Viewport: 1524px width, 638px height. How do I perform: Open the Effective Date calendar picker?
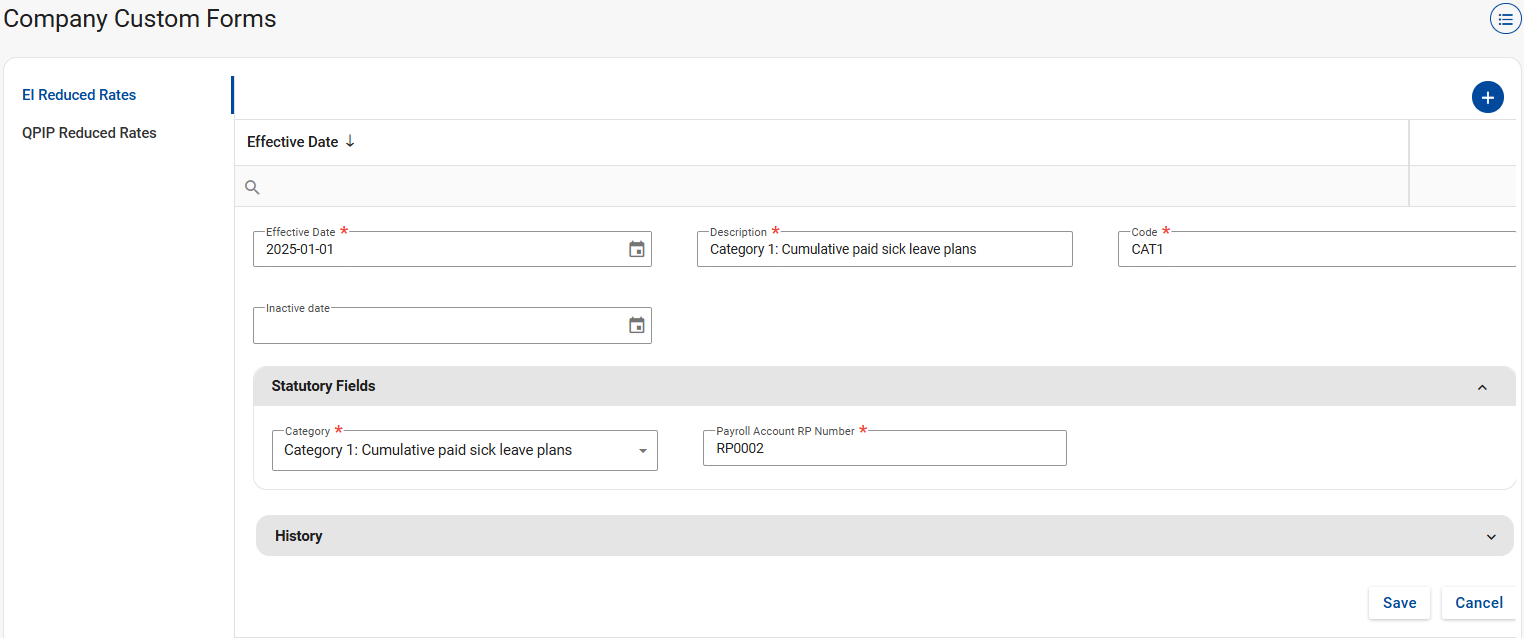pyautogui.click(x=636, y=249)
